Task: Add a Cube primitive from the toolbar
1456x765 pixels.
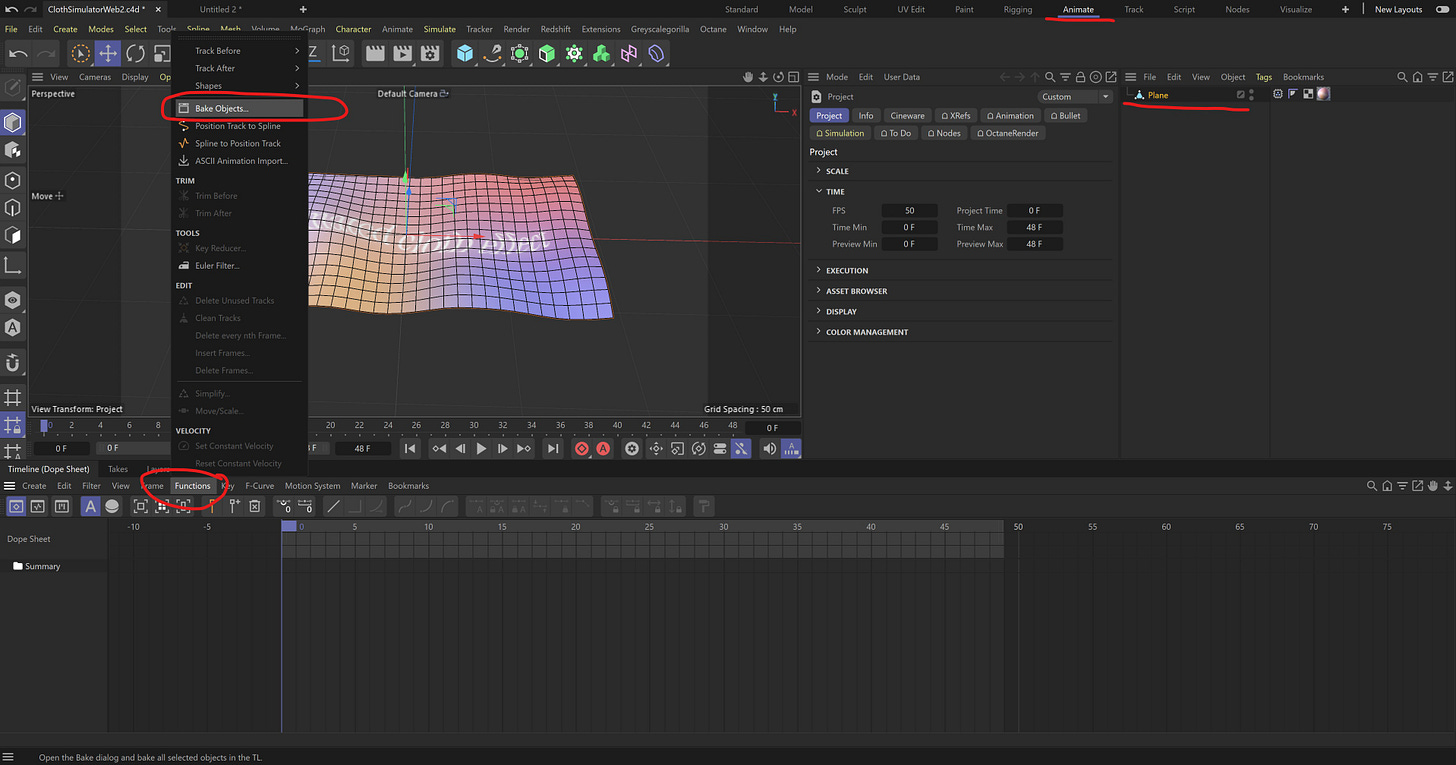Action: point(465,53)
